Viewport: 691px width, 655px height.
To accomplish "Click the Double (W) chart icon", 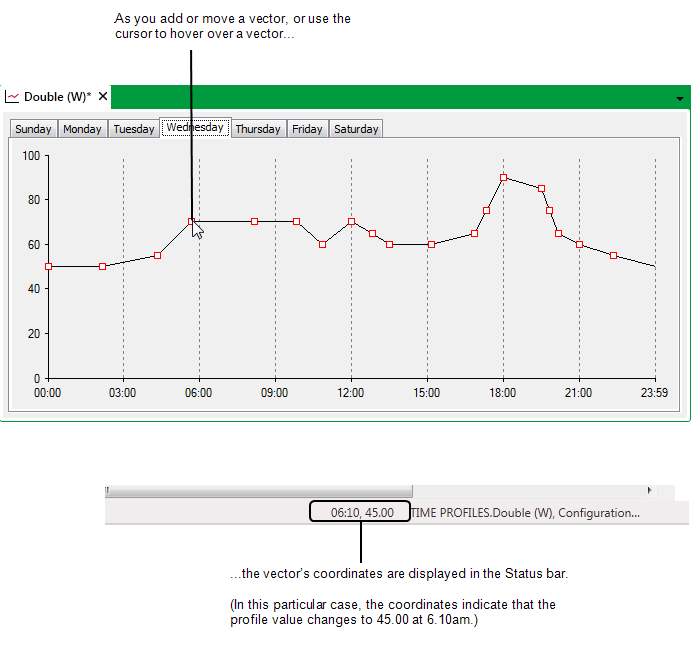I will 13,97.
